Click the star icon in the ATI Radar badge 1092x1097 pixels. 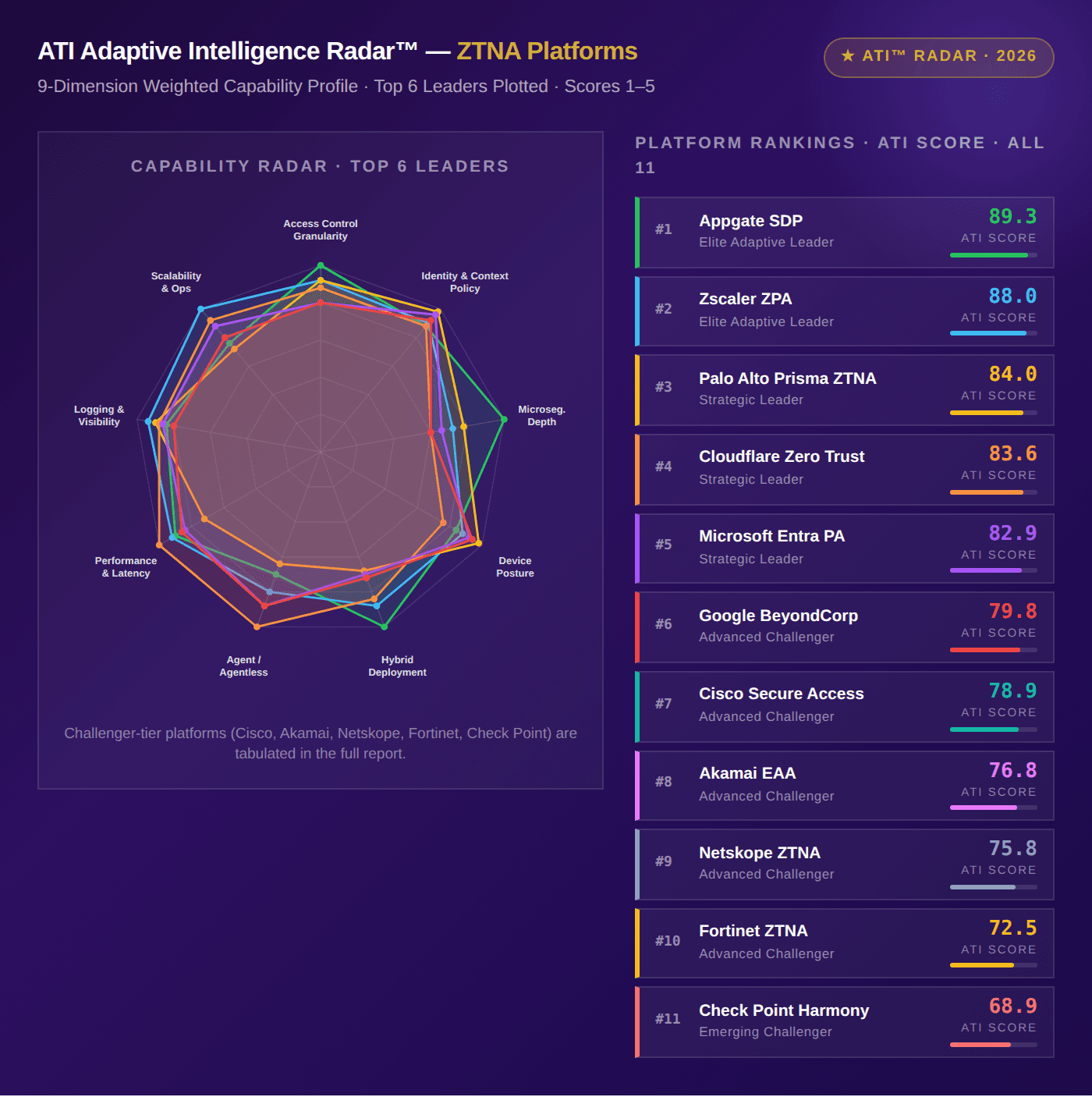click(x=848, y=56)
